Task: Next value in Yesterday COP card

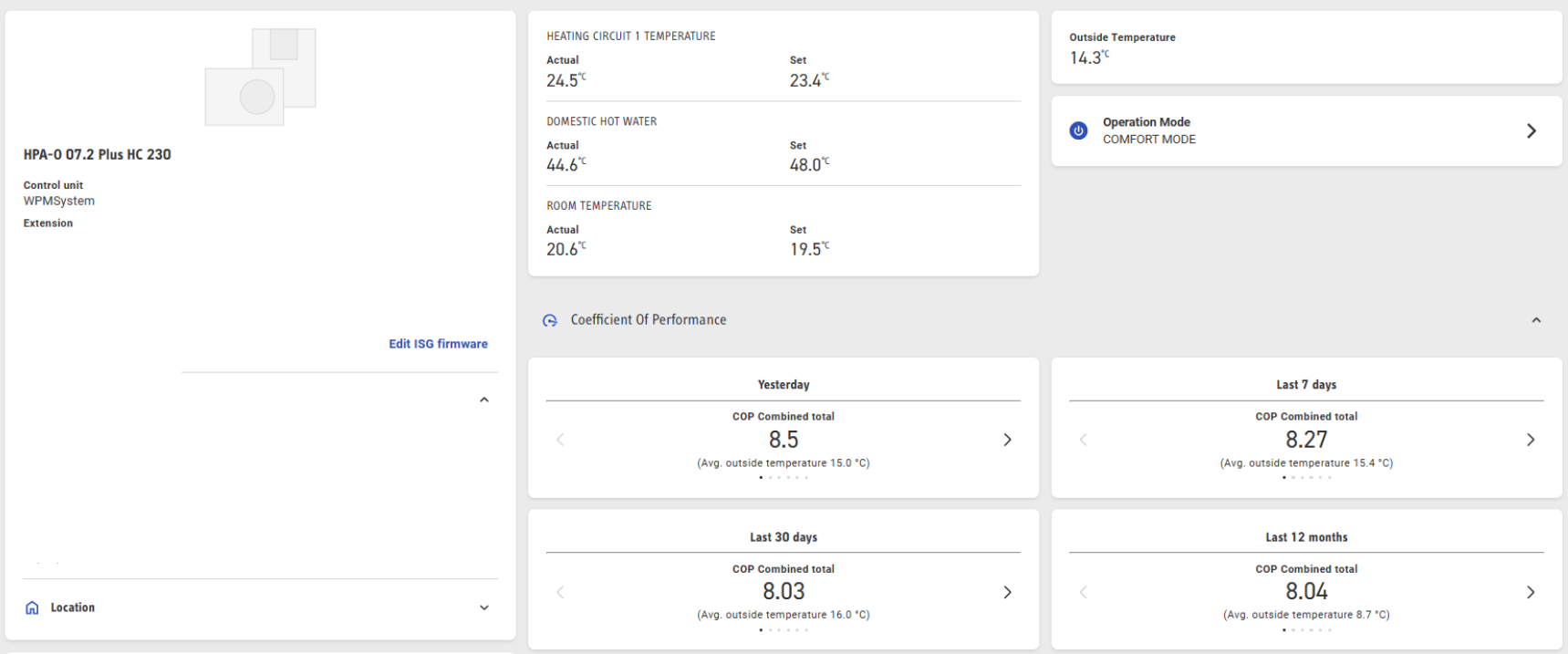Action: tap(1007, 440)
